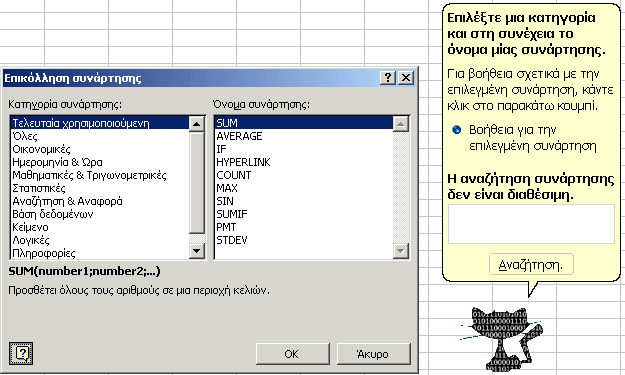Select category Λογικές

tap(99, 240)
